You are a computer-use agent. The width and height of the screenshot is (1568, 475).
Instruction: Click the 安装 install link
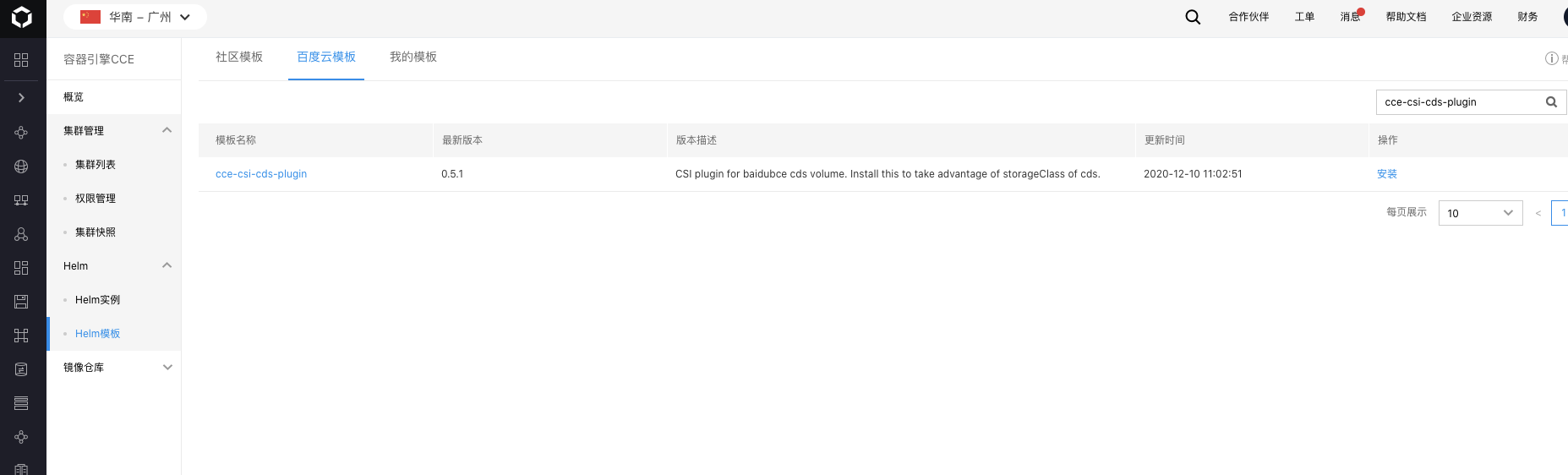pos(1387,174)
